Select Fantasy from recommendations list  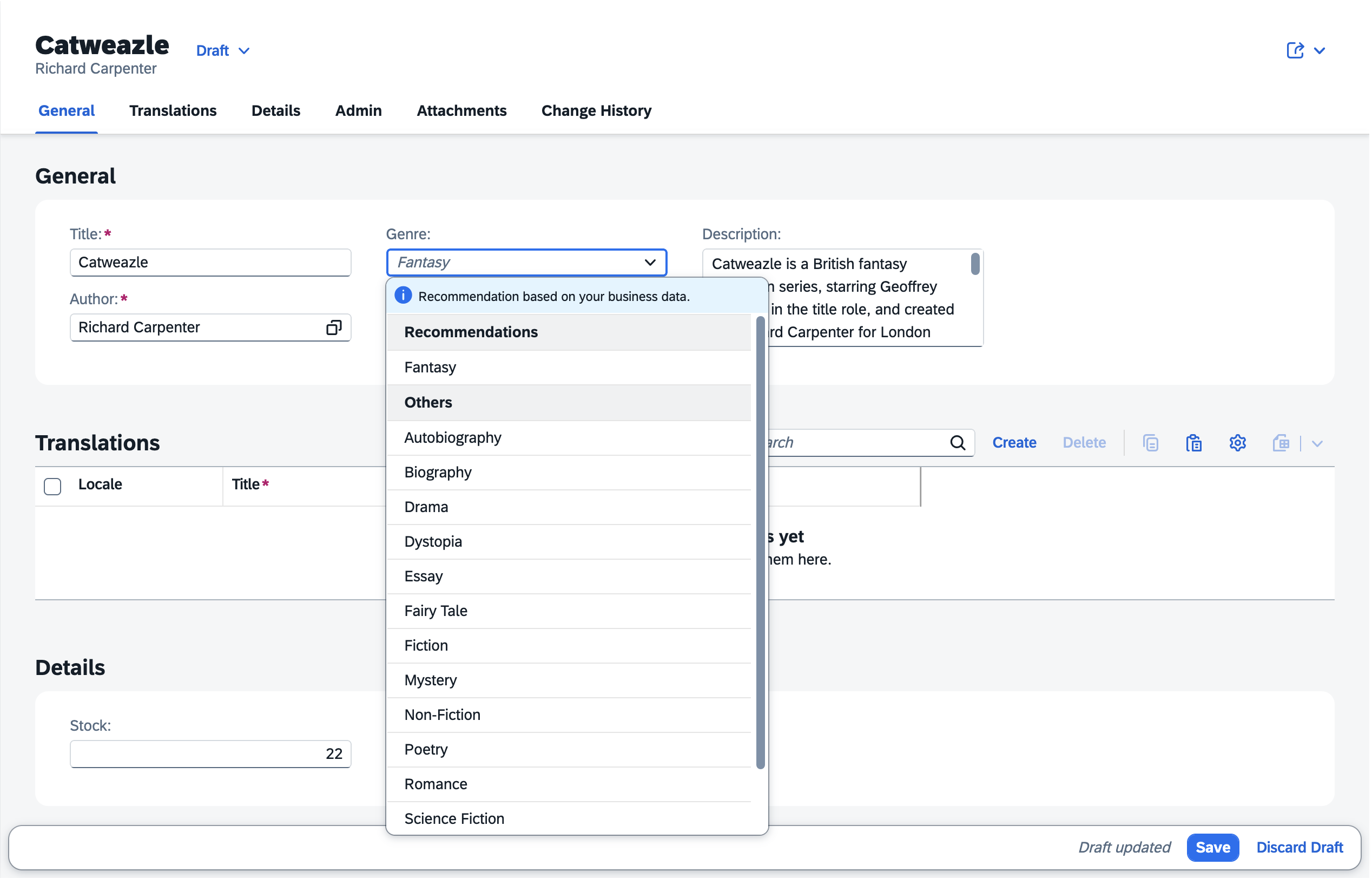[x=570, y=368]
